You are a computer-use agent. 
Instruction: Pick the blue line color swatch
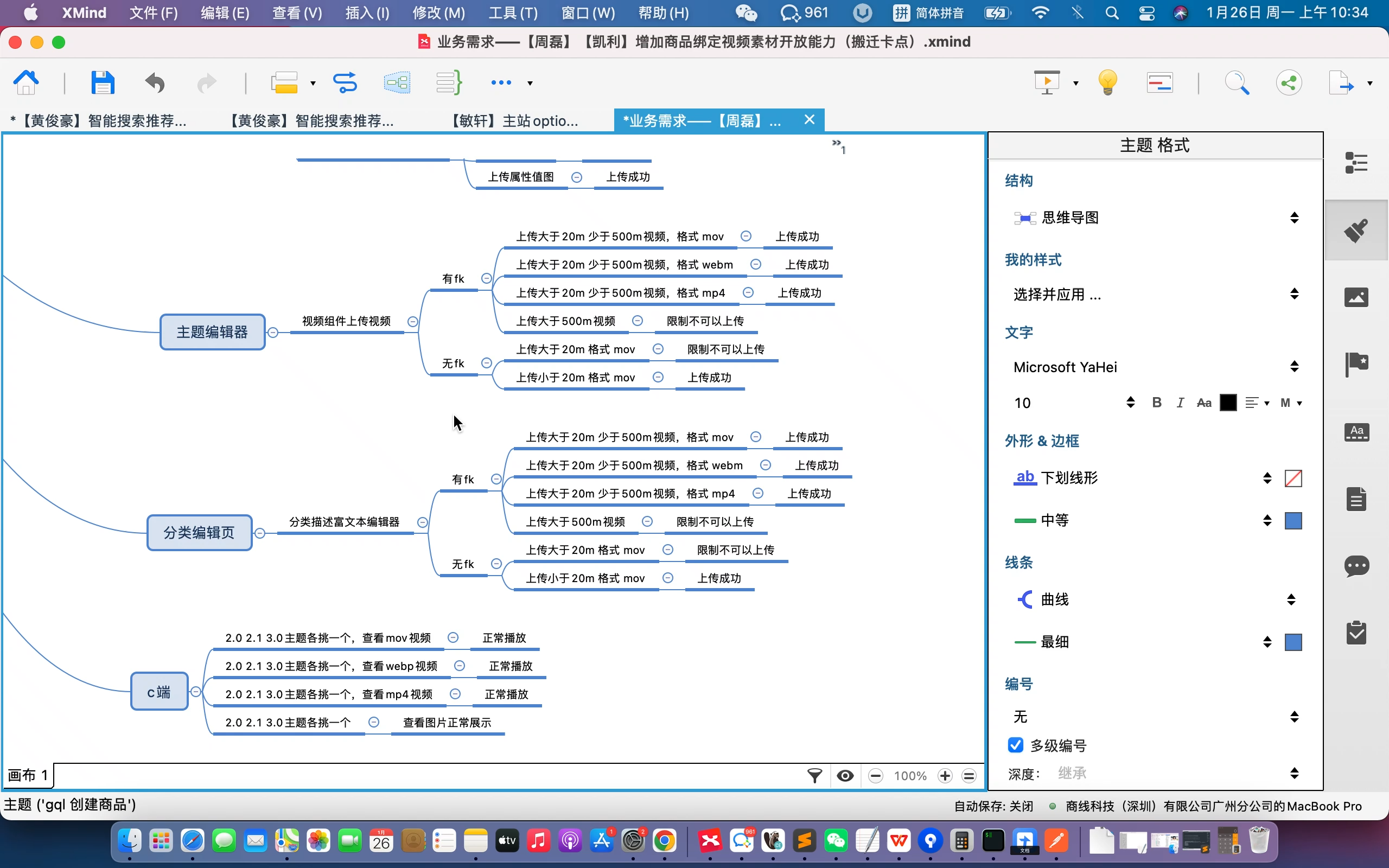1293,642
